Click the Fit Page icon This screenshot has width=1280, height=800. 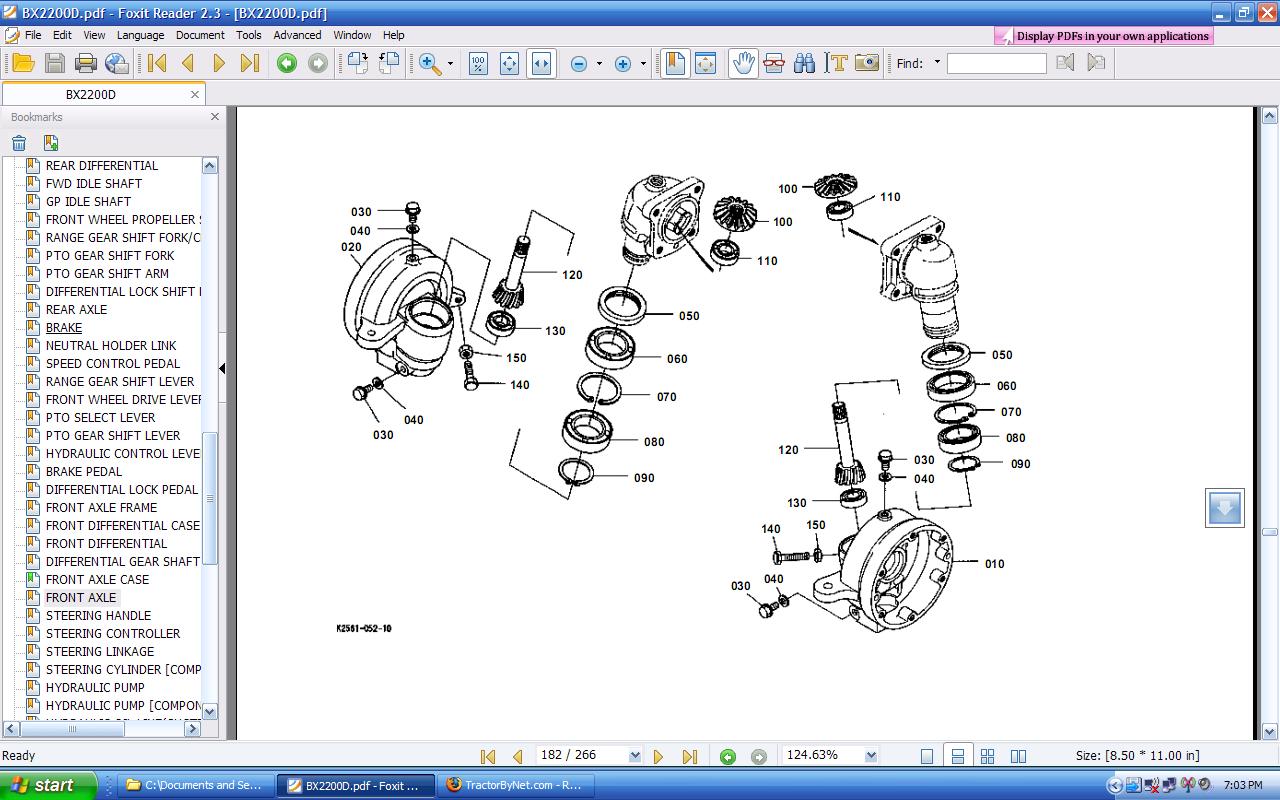click(509, 63)
